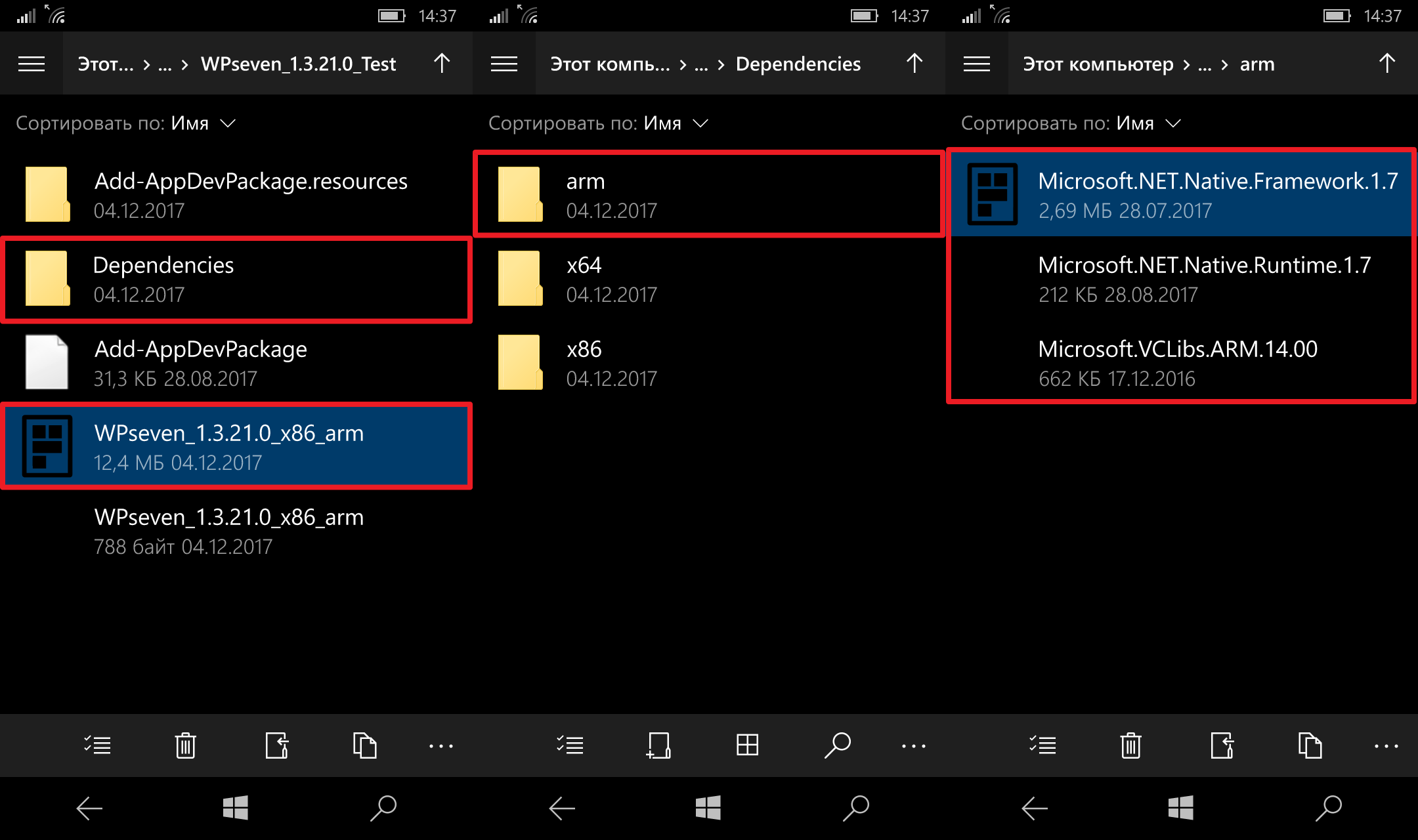
Task: Tap Windows Start button on left phone screen
Action: [x=236, y=808]
